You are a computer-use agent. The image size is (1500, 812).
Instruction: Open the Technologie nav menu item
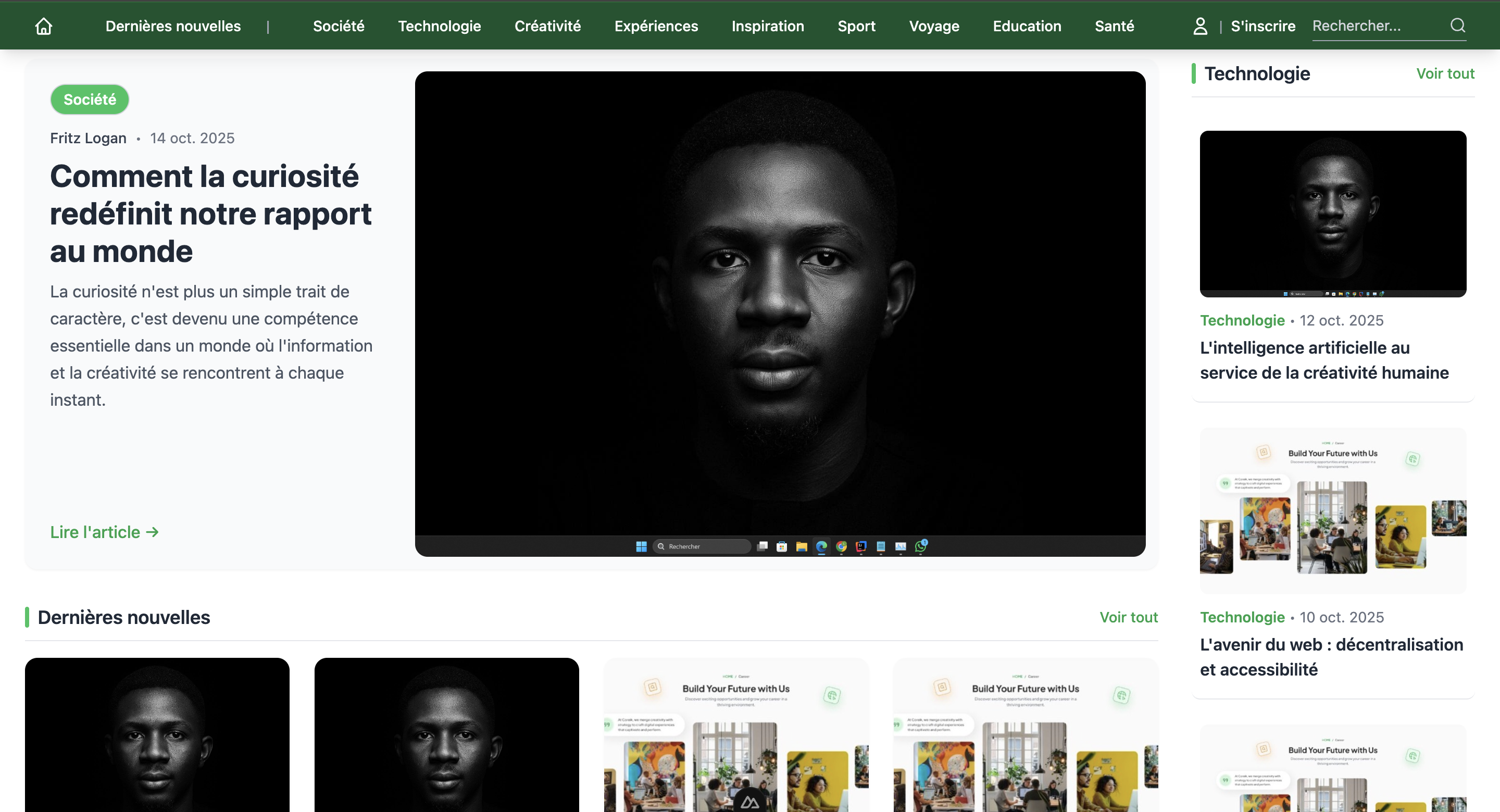coord(439,26)
